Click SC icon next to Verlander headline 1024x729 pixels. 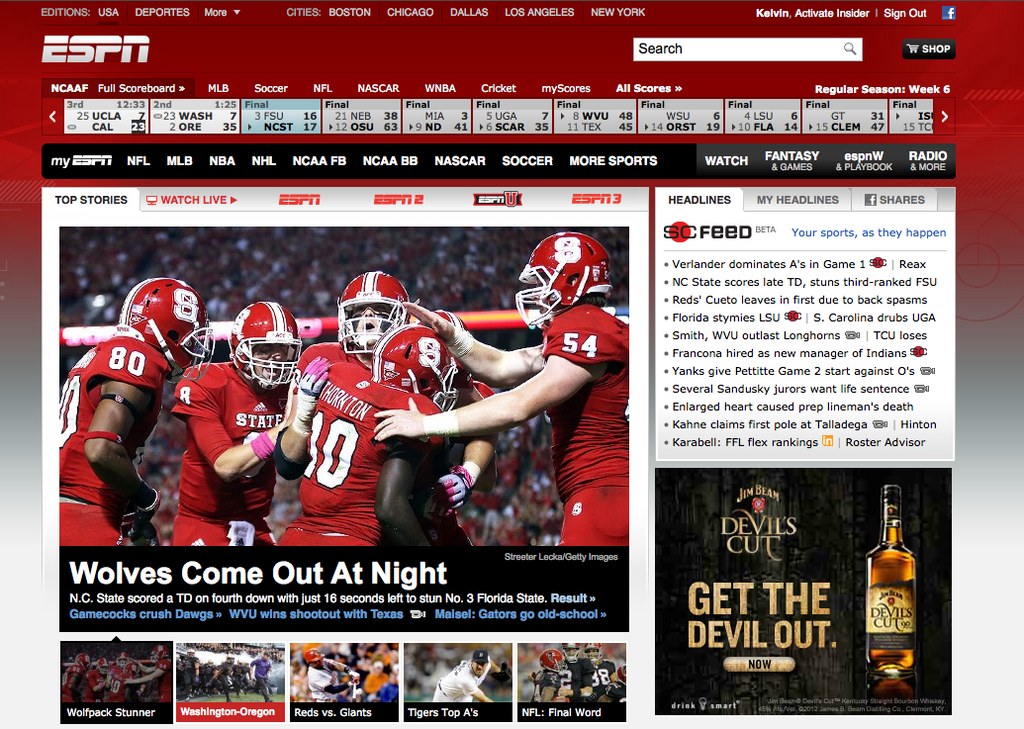point(878,263)
